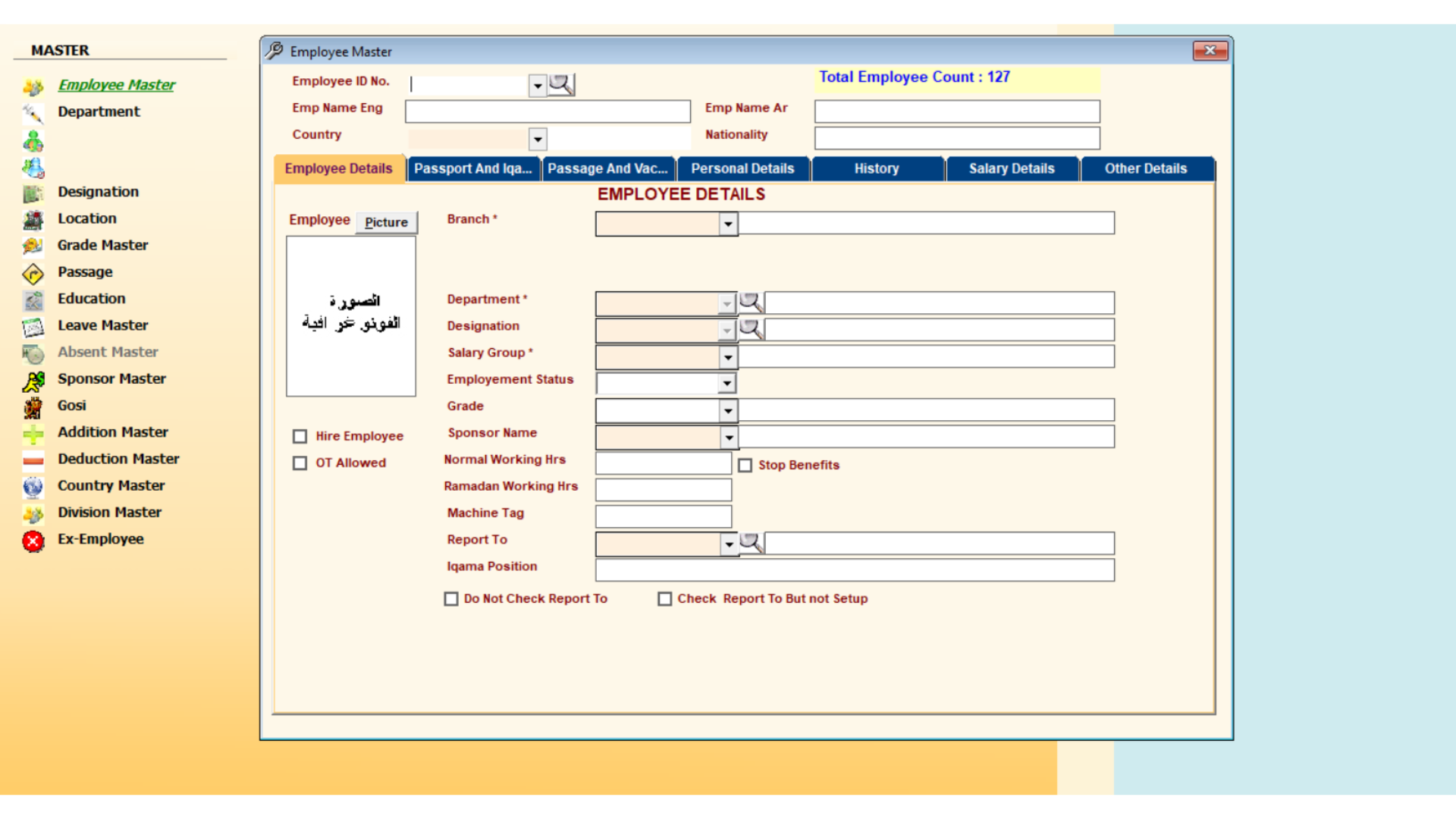Image resolution: width=1456 pixels, height=819 pixels.
Task: Click the Addition Master plus icon
Action: point(33,434)
